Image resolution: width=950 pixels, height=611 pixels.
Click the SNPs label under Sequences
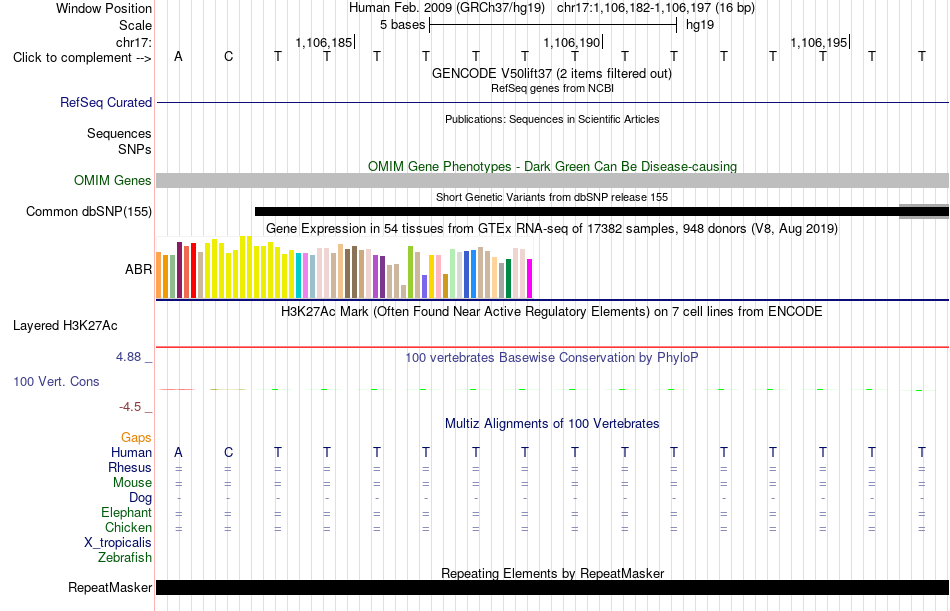135,149
